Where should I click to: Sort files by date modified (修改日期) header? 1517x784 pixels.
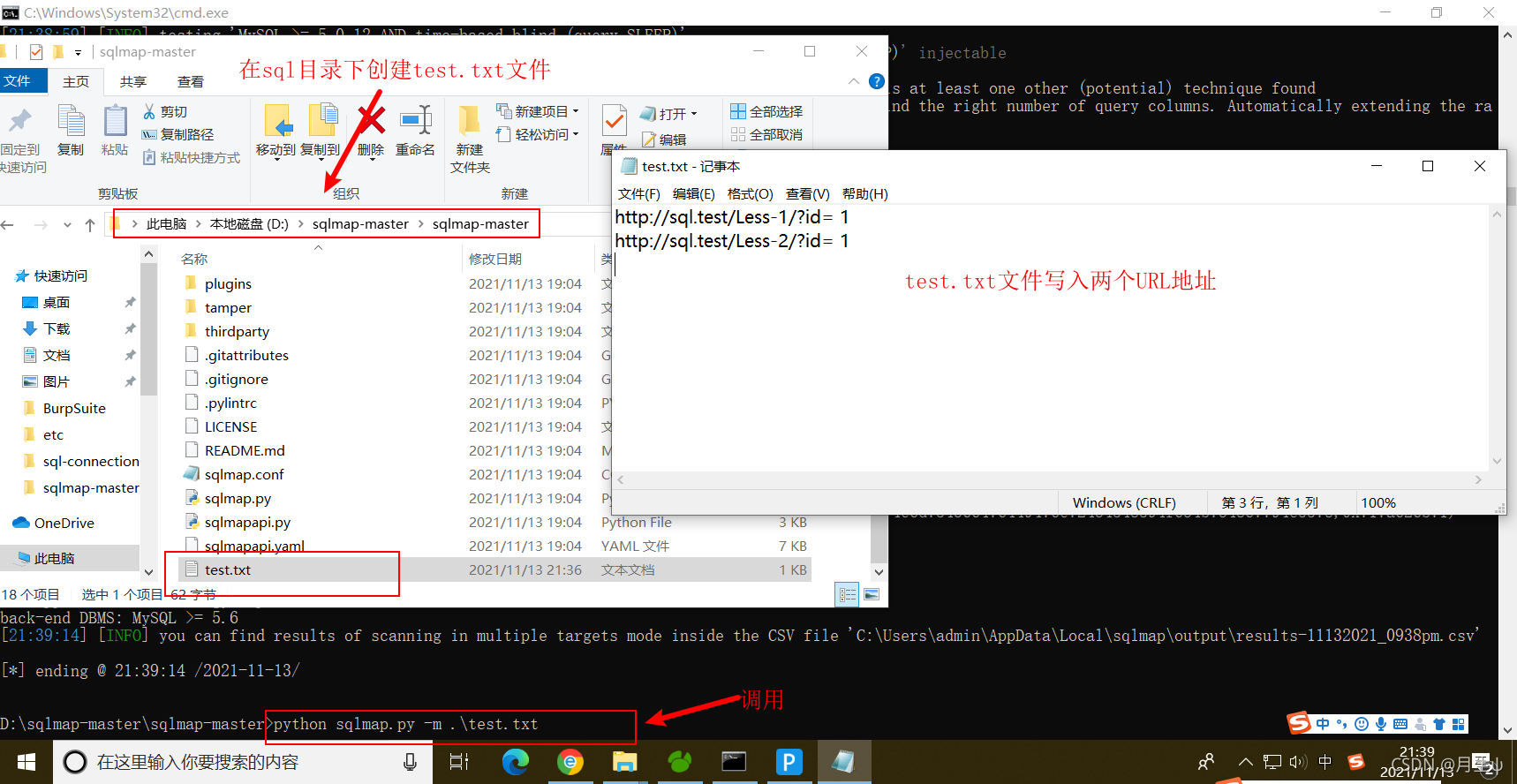click(x=494, y=259)
